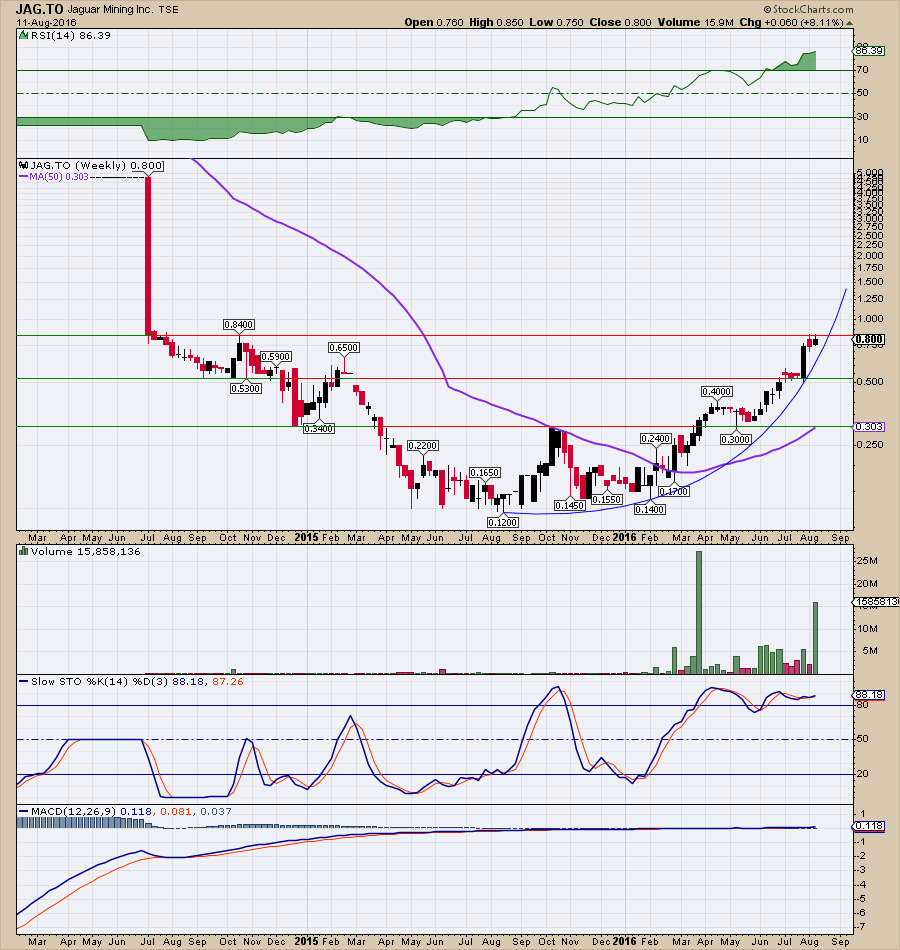
Task: Click the 'JAG.TO (Weekly) 0.800' legend label
Action: [97, 165]
